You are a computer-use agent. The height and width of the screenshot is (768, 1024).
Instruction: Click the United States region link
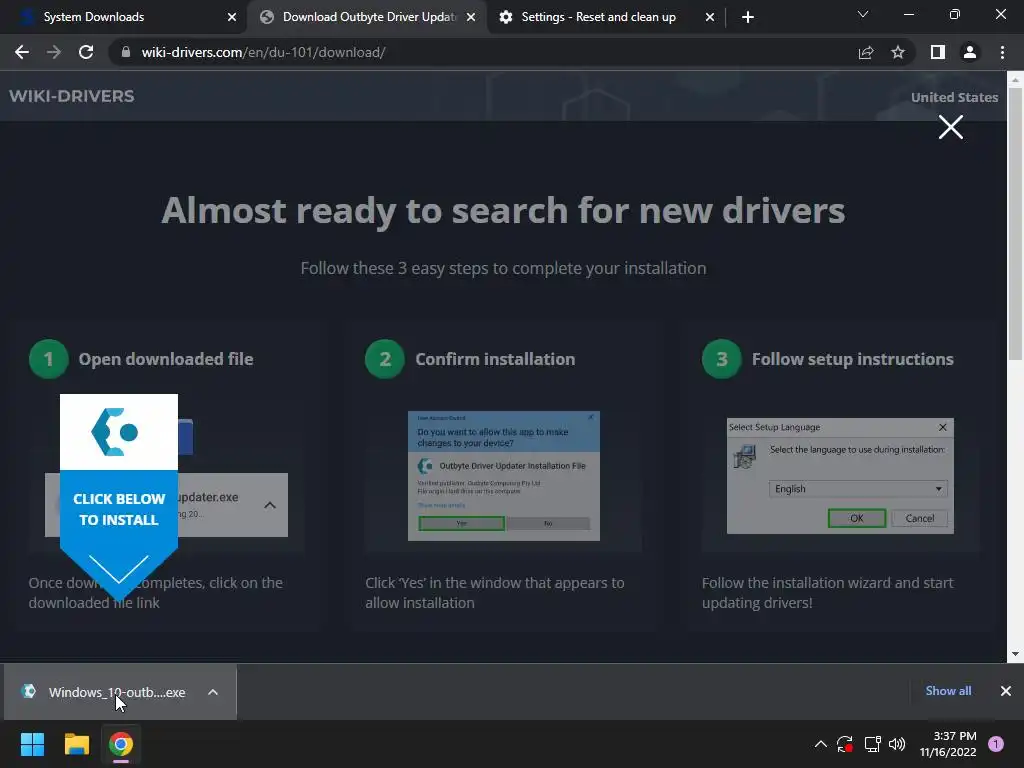click(954, 97)
